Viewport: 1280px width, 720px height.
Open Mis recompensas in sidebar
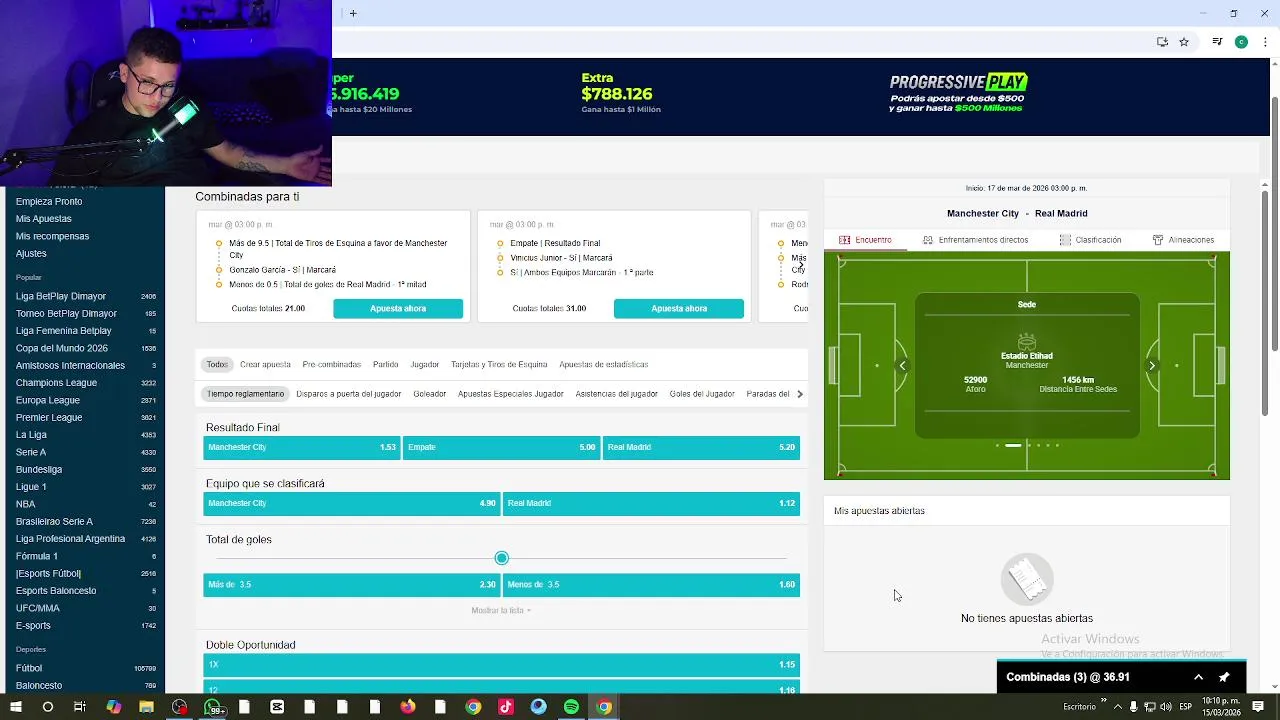(x=52, y=236)
